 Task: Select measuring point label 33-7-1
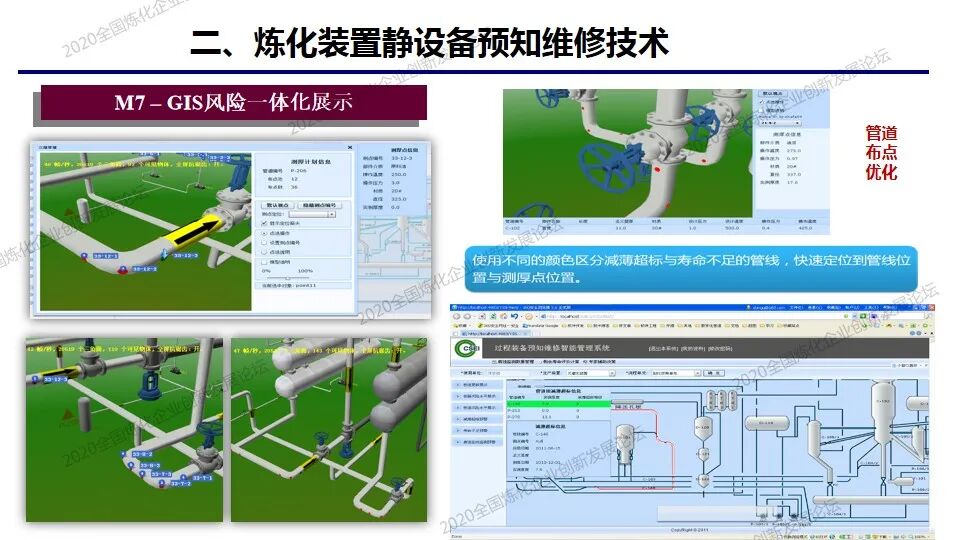[202, 478]
